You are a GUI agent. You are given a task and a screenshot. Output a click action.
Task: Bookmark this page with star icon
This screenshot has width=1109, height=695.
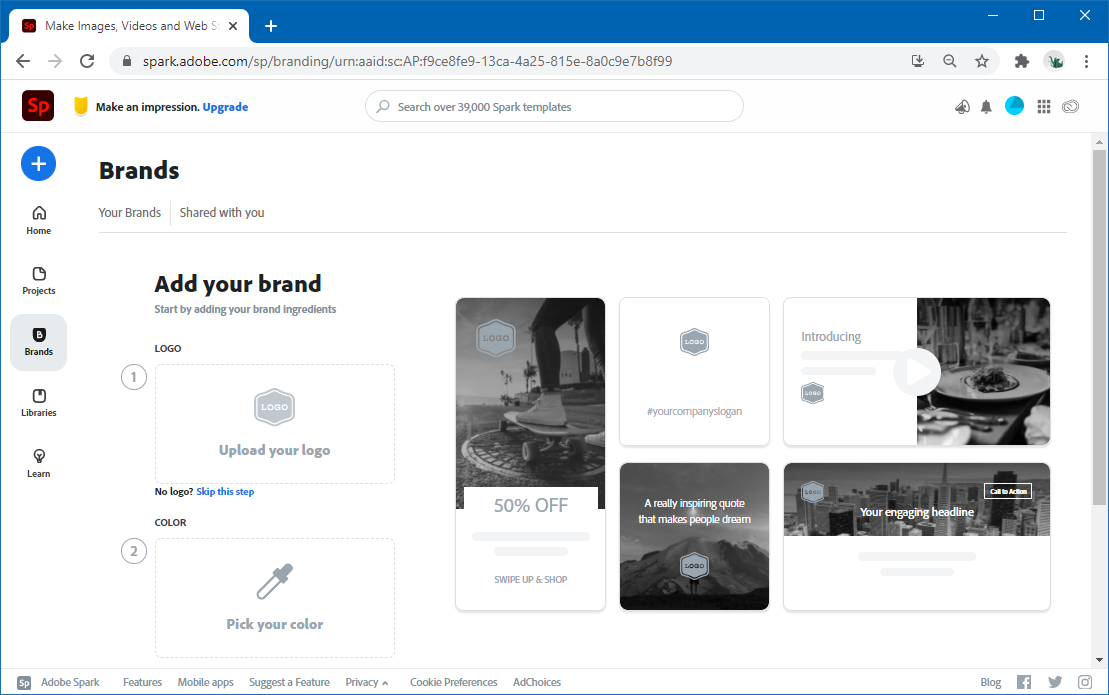click(x=982, y=61)
